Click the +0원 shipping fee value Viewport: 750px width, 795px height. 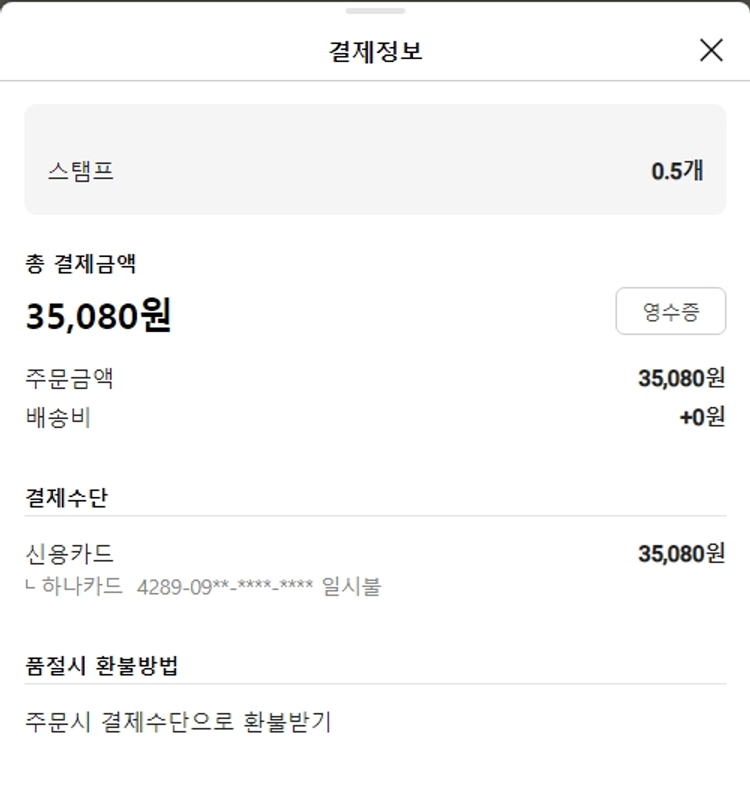[702, 417]
